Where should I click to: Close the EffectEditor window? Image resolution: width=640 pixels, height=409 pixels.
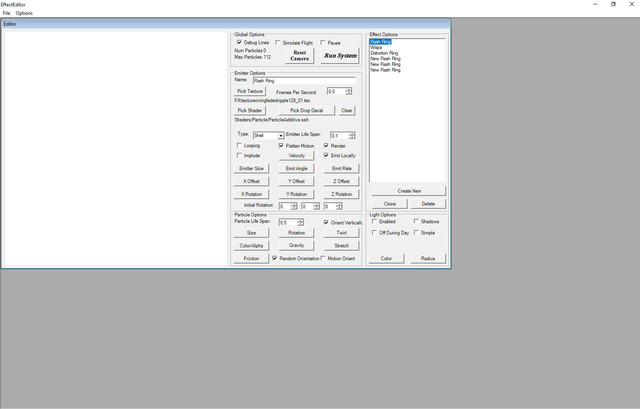pyautogui.click(x=631, y=4)
